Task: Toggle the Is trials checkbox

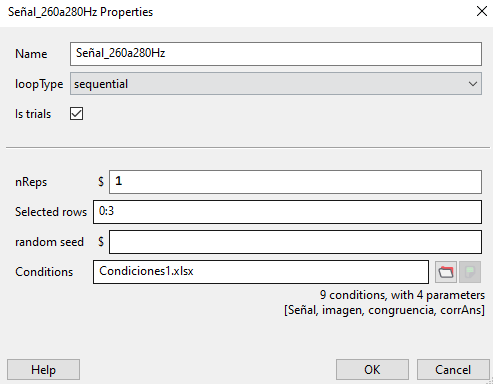Action: tap(76, 114)
